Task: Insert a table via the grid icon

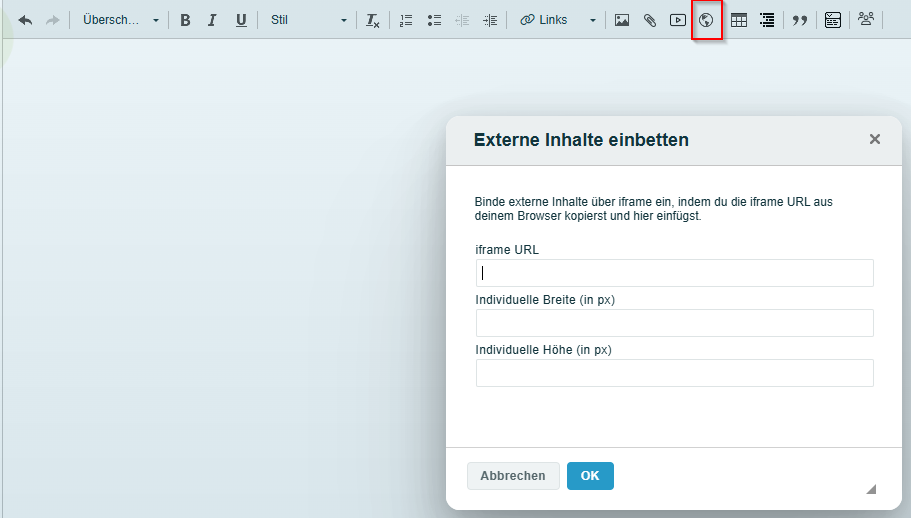Action: tap(739, 20)
